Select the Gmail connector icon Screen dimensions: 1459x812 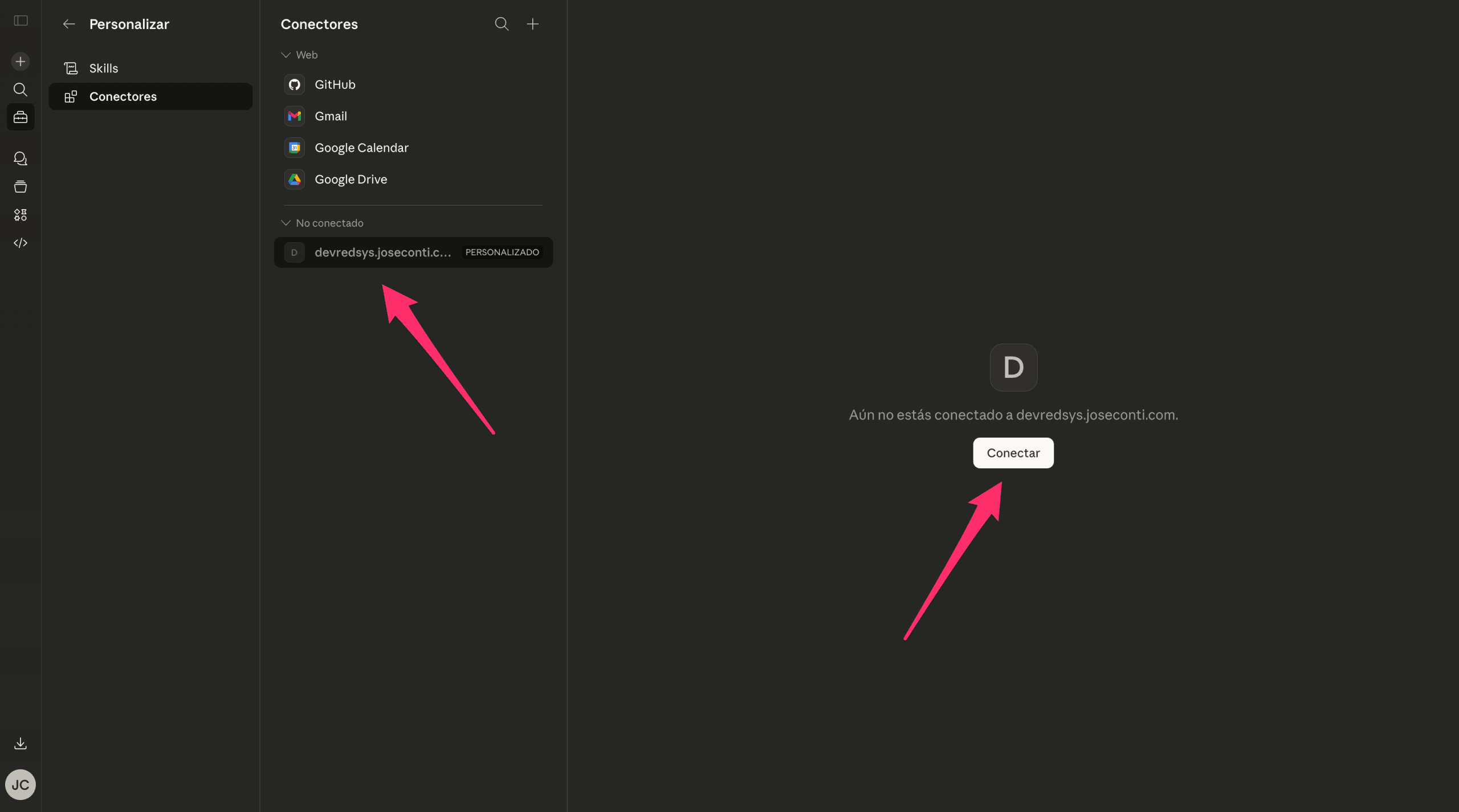295,116
